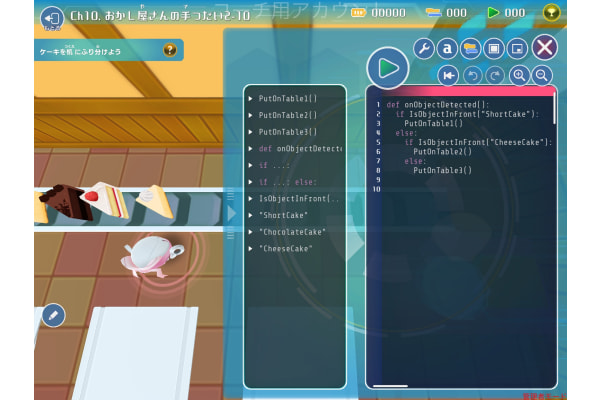The height and width of the screenshot is (400, 600).
Task: Close the code editor with X
Action: click(545, 47)
